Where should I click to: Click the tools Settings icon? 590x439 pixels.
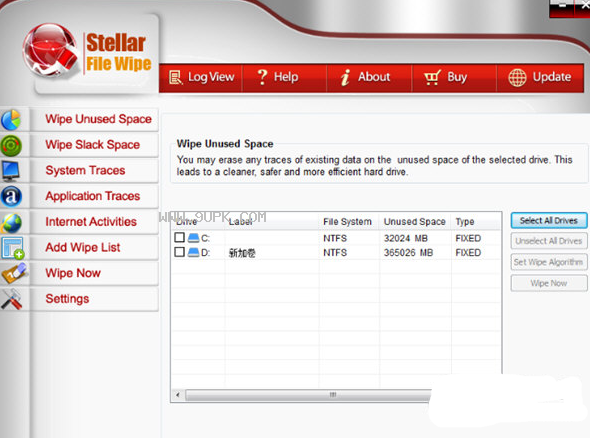11,299
